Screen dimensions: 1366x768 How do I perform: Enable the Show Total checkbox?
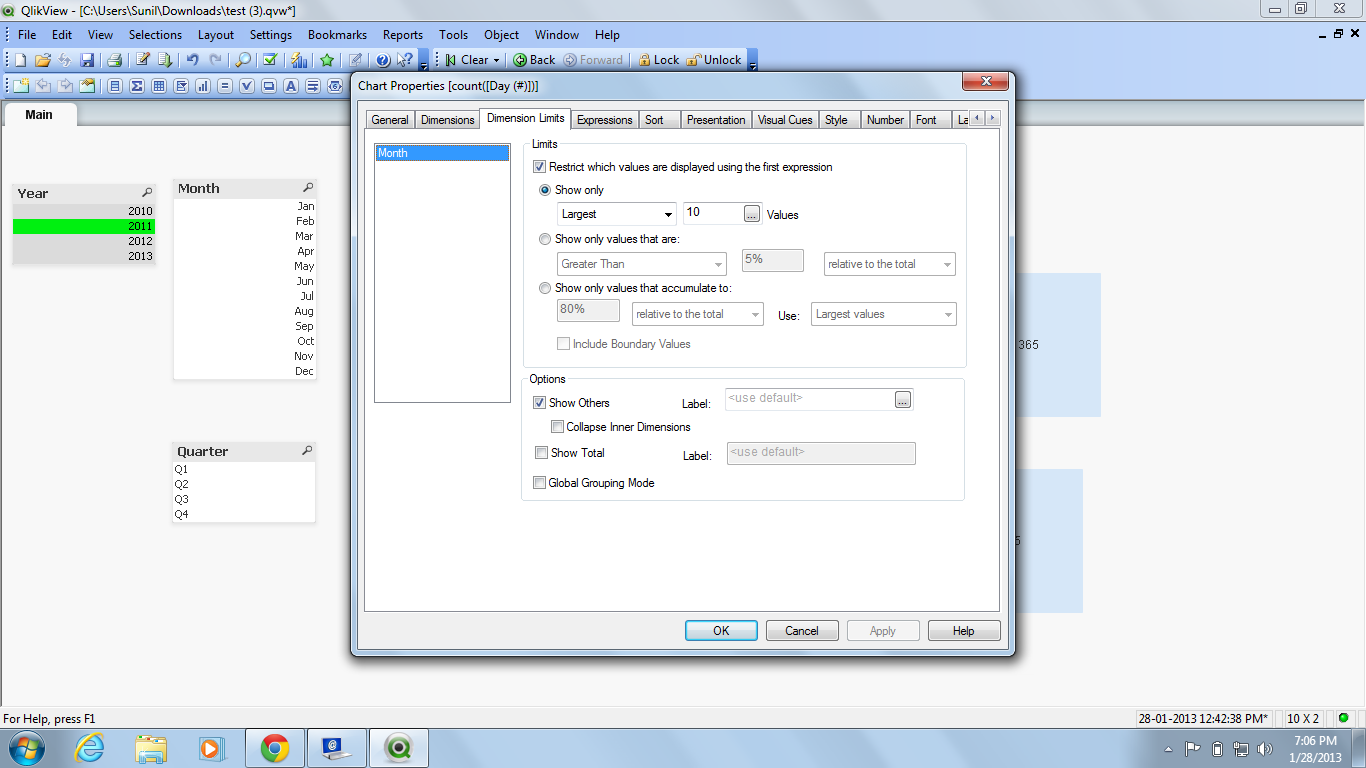(541, 453)
